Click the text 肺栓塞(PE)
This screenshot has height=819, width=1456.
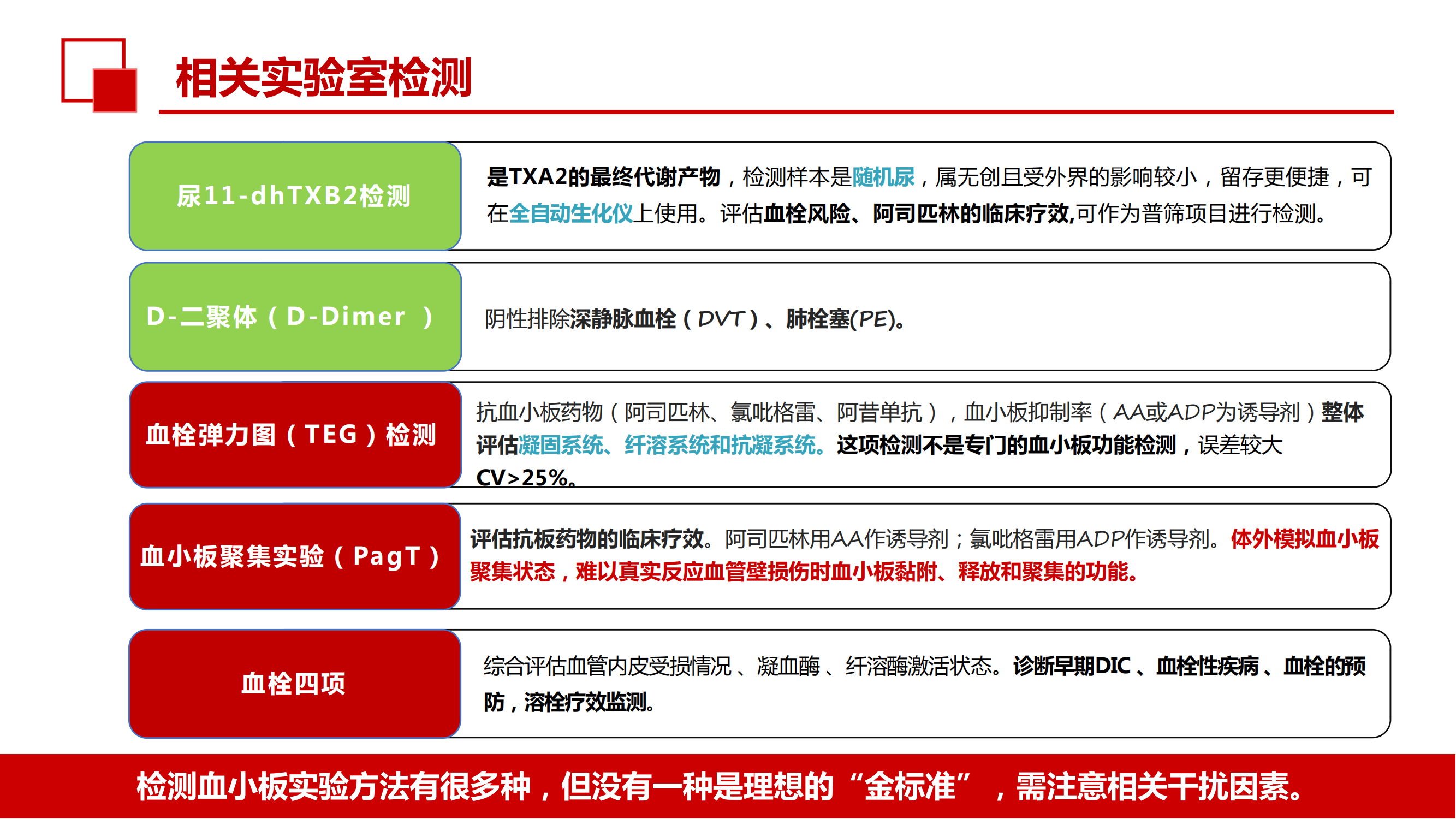click(x=842, y=319)
